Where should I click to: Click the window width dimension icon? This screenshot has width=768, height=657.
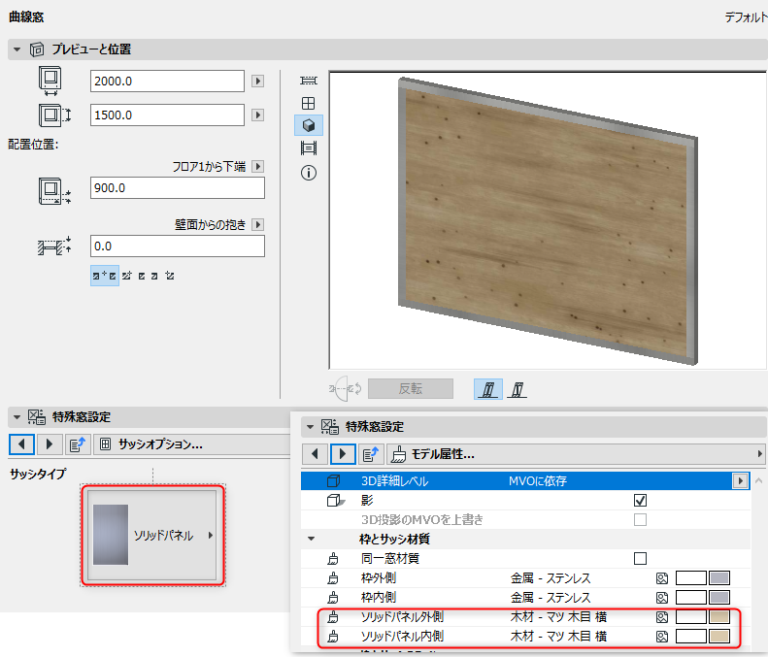50,81
